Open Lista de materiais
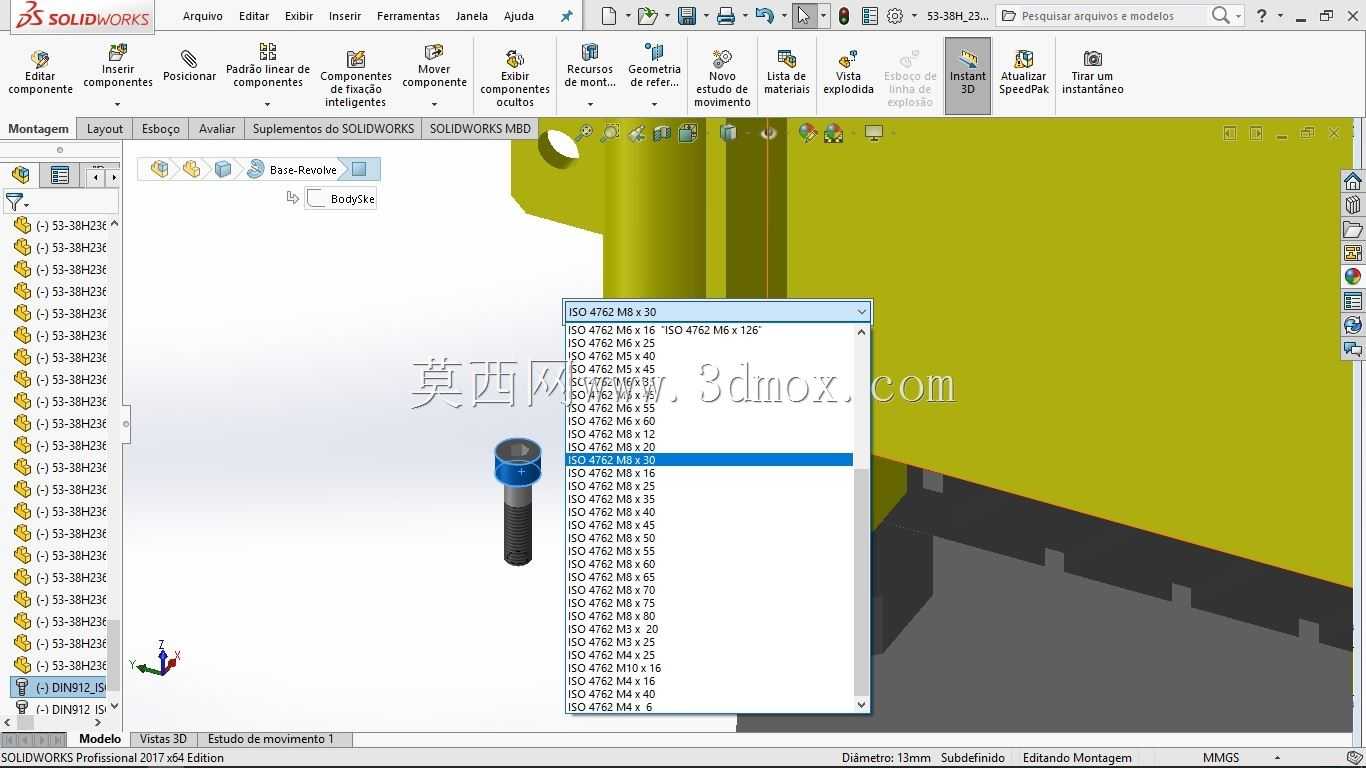Screen dimensions: 1366x768 pyautogui.click(x=787, y=72)
